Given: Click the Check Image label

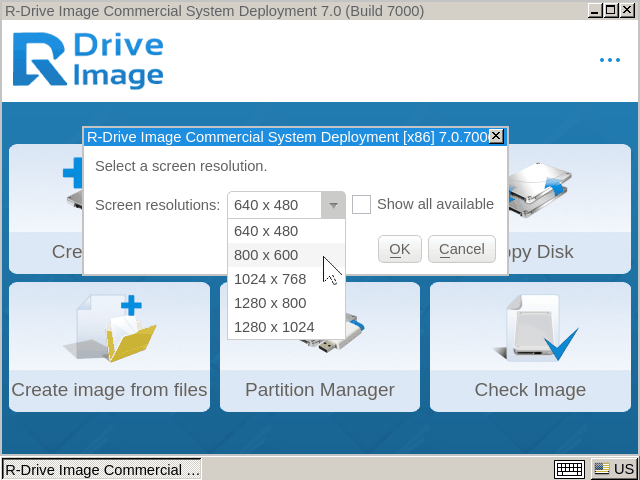Looking at the screenshot, I should pos(530,390).
